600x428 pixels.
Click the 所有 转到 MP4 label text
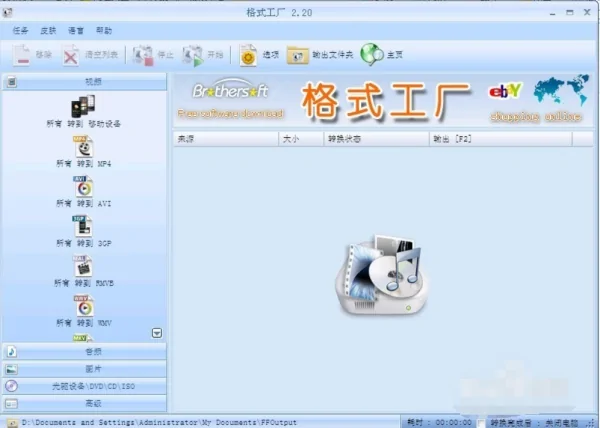[83, 164]
